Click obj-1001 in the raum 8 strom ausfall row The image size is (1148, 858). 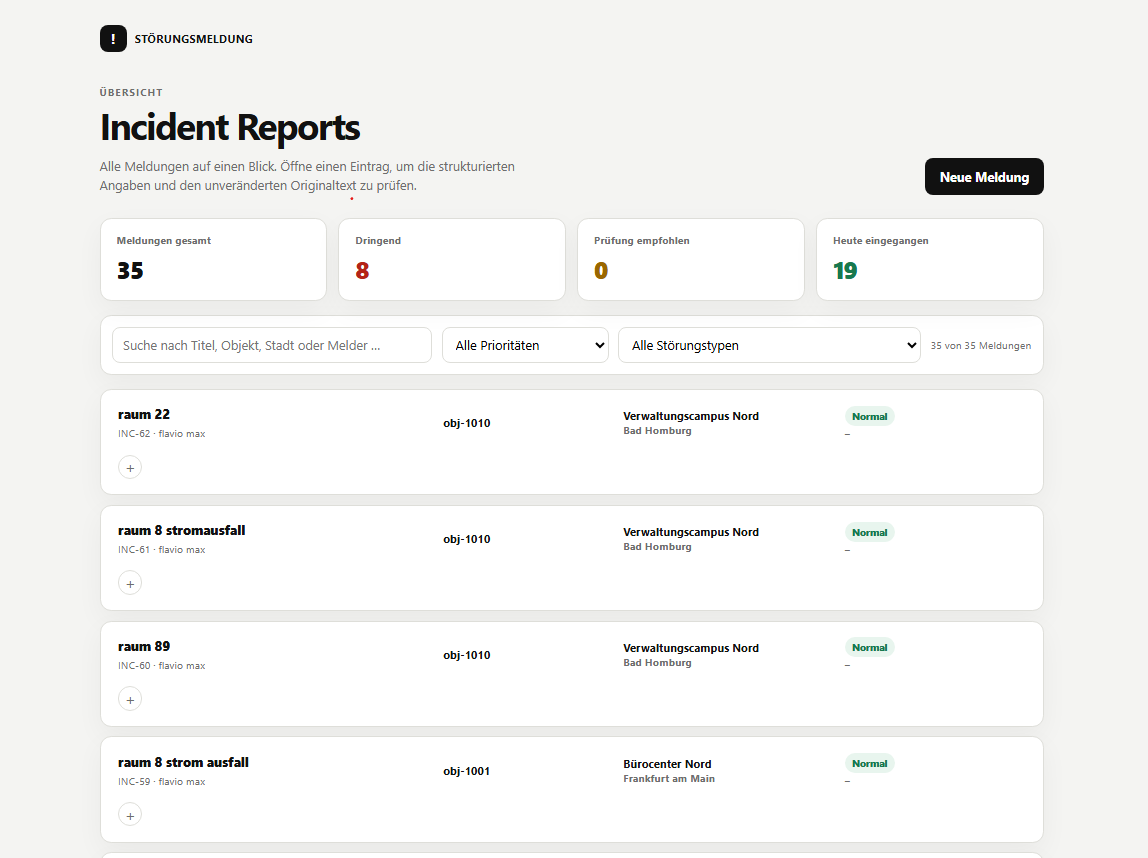tap(466, 771)
